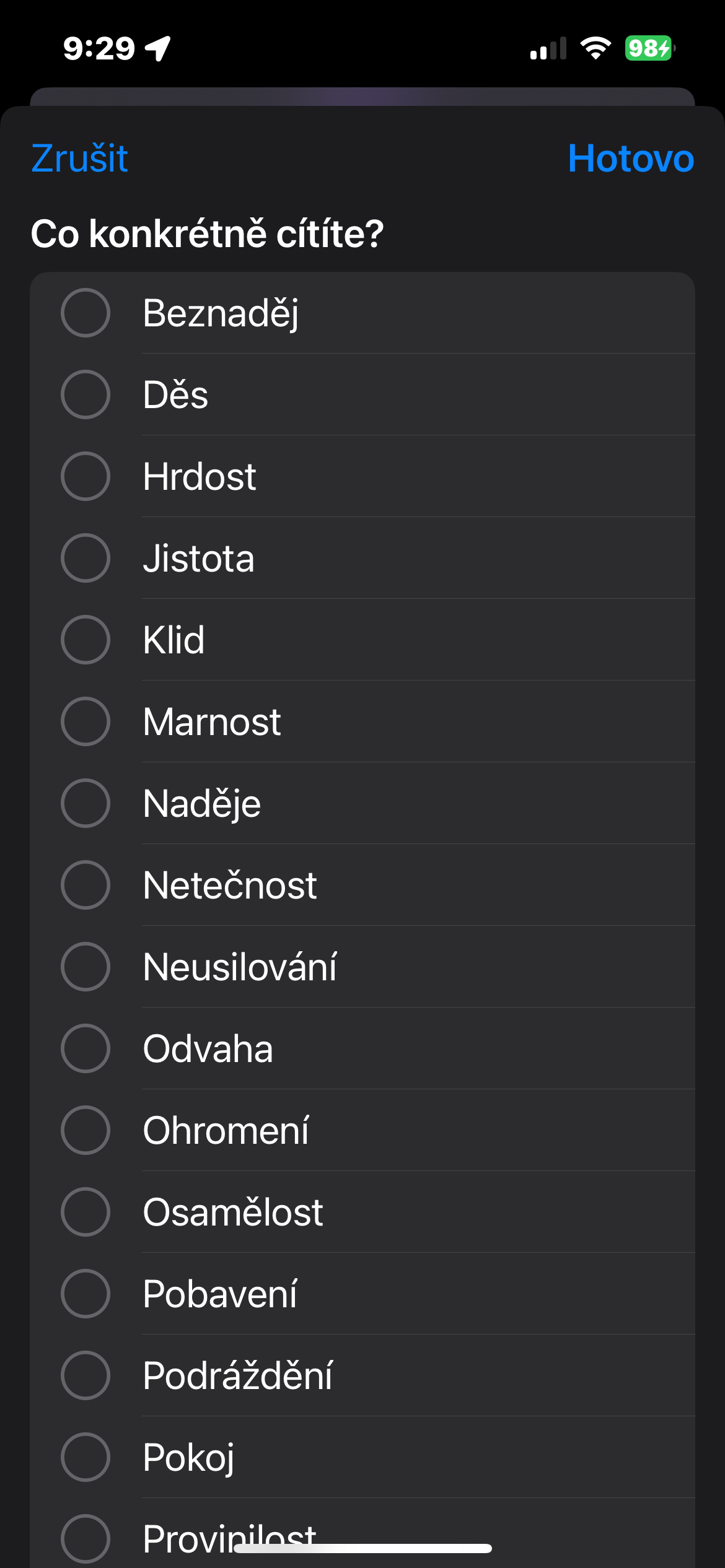The width and height of the screenshot is (725, 1568).
Task: Tap the Wi-Fi status icon
Action: [x=595, y=48]
